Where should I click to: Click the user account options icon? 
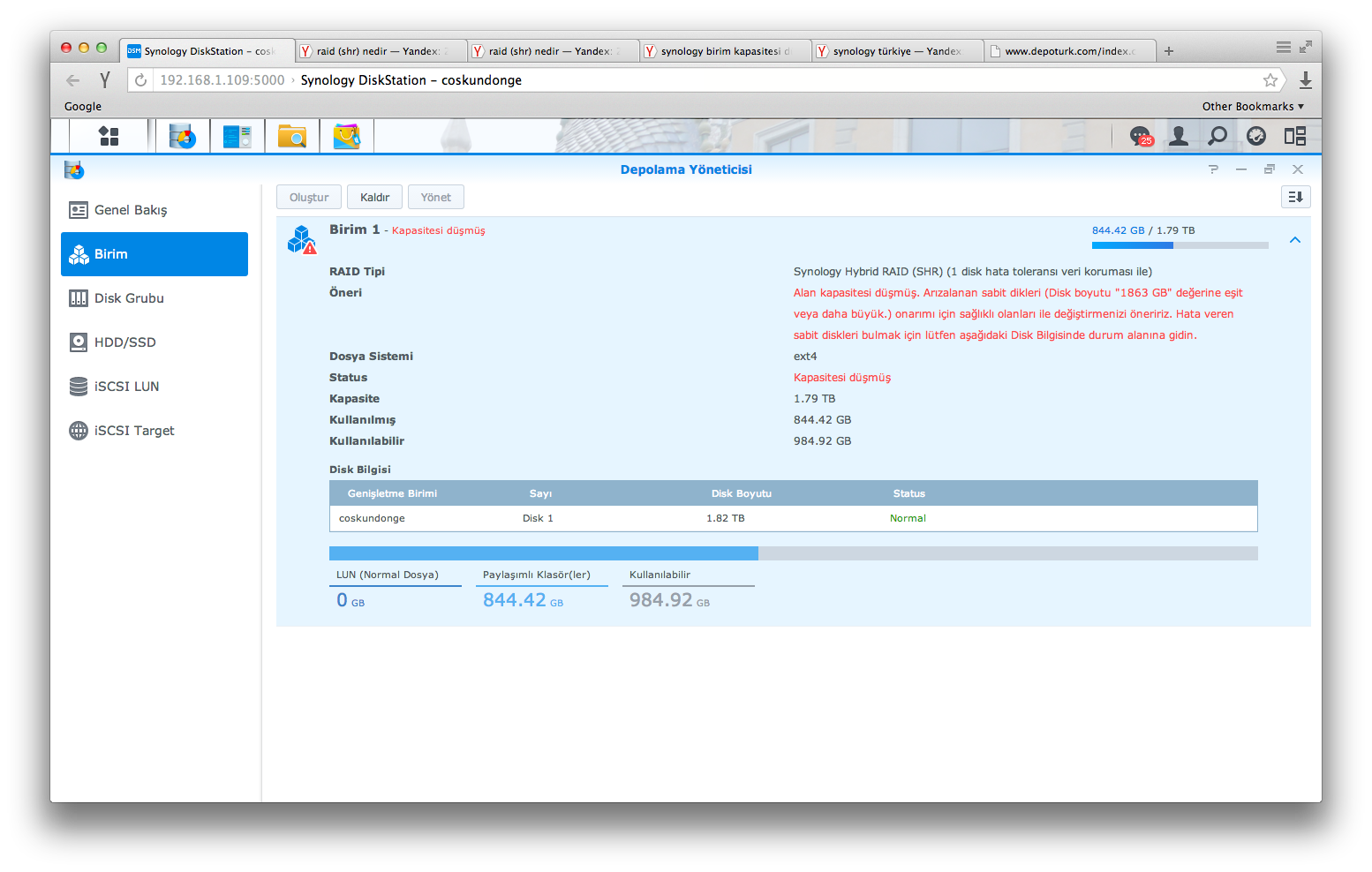pos(1179,136)
